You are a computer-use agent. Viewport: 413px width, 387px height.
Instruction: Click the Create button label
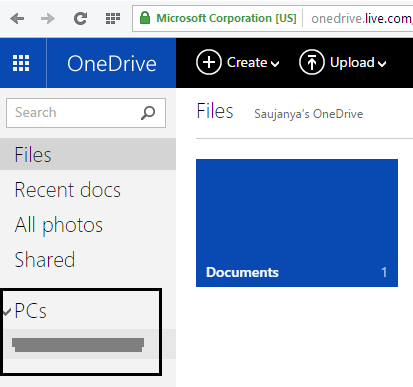(x=247, y=62)
